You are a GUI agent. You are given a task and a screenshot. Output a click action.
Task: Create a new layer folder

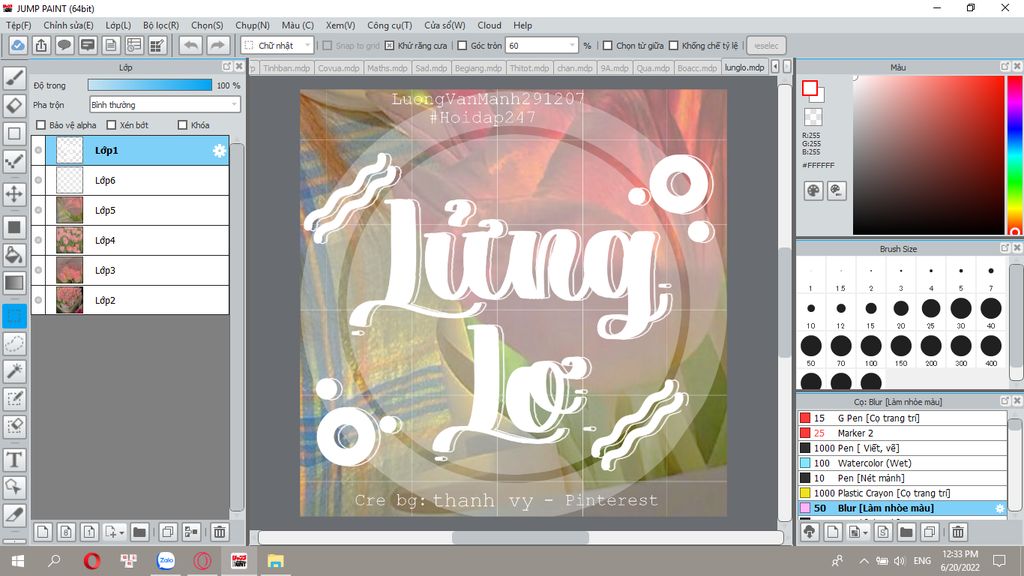pos(139,532)
